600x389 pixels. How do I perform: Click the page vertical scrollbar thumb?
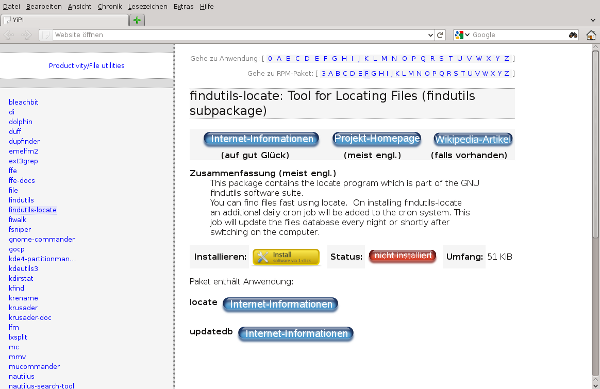pos(595,143)
